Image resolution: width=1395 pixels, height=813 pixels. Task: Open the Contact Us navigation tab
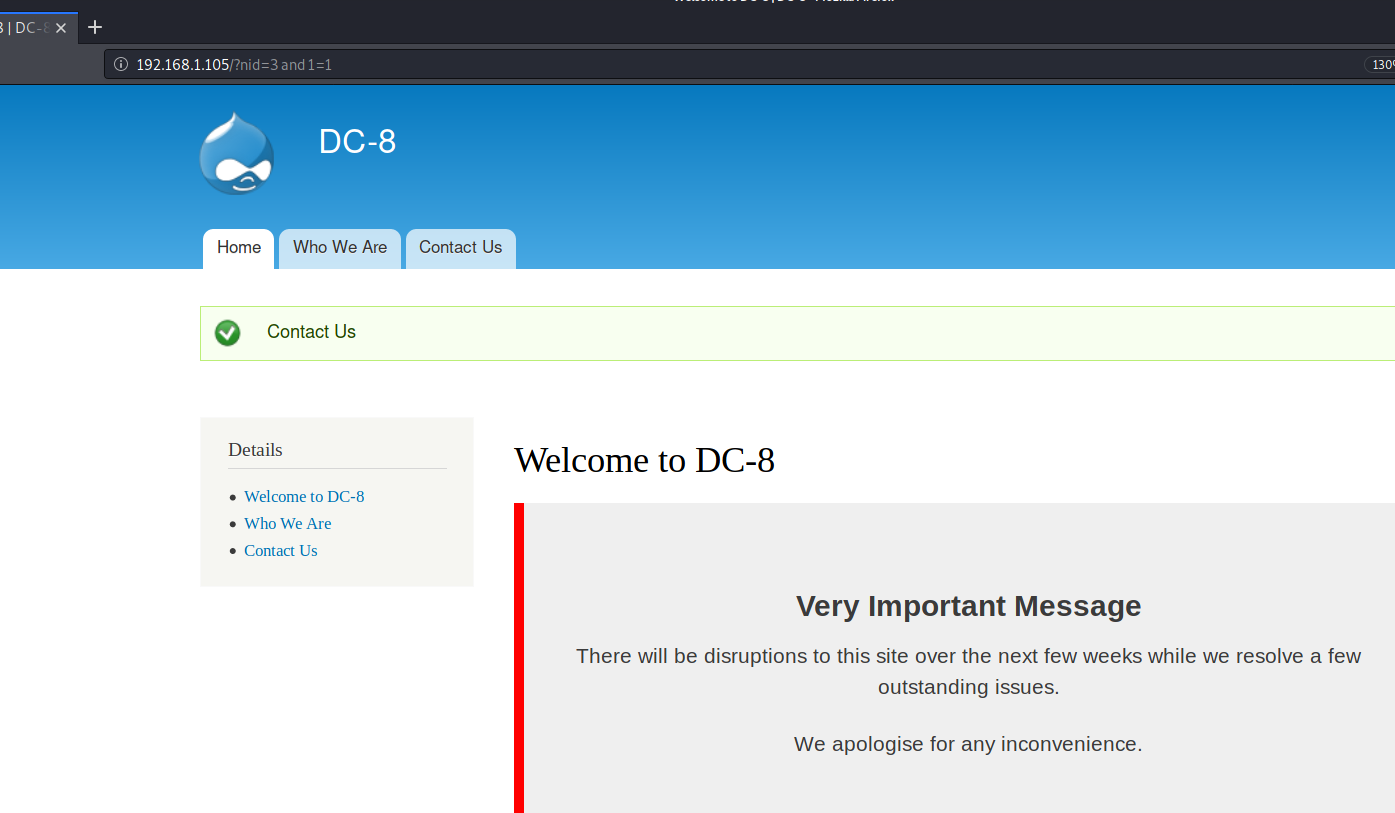[x=461, y=248]
